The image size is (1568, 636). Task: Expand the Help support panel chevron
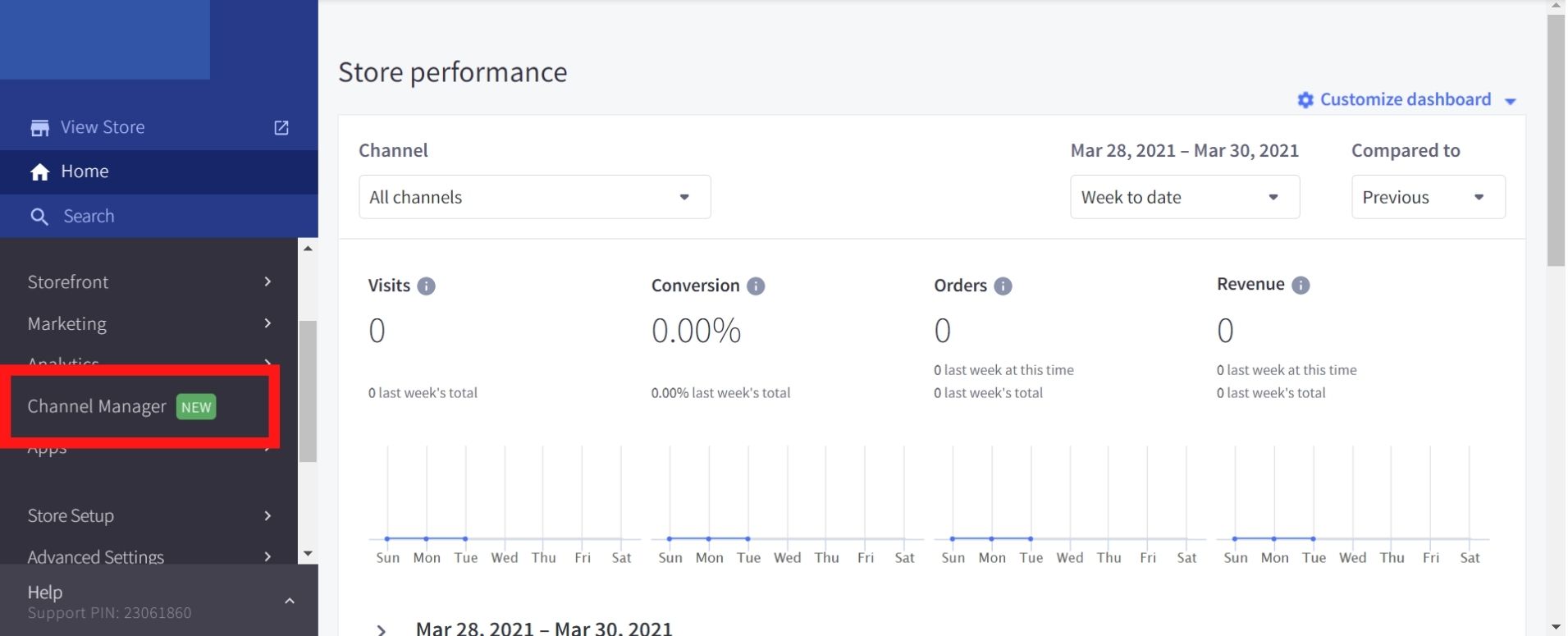289,602
